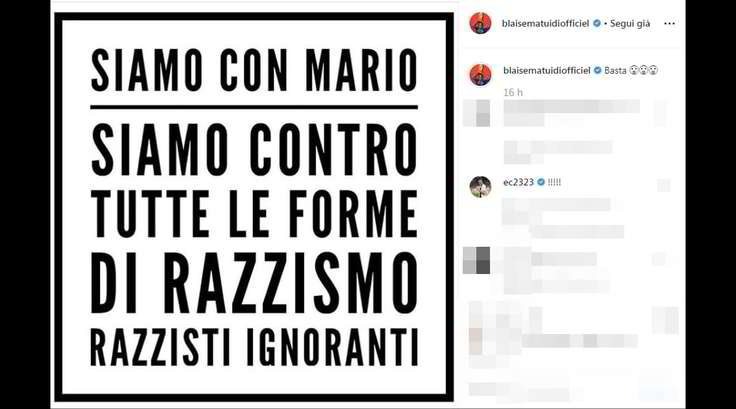The height and width of the screenshot is (409, 736).
Task: Click the '!!!!!' comment text by ec2323
Action: (x=554, y=182)
